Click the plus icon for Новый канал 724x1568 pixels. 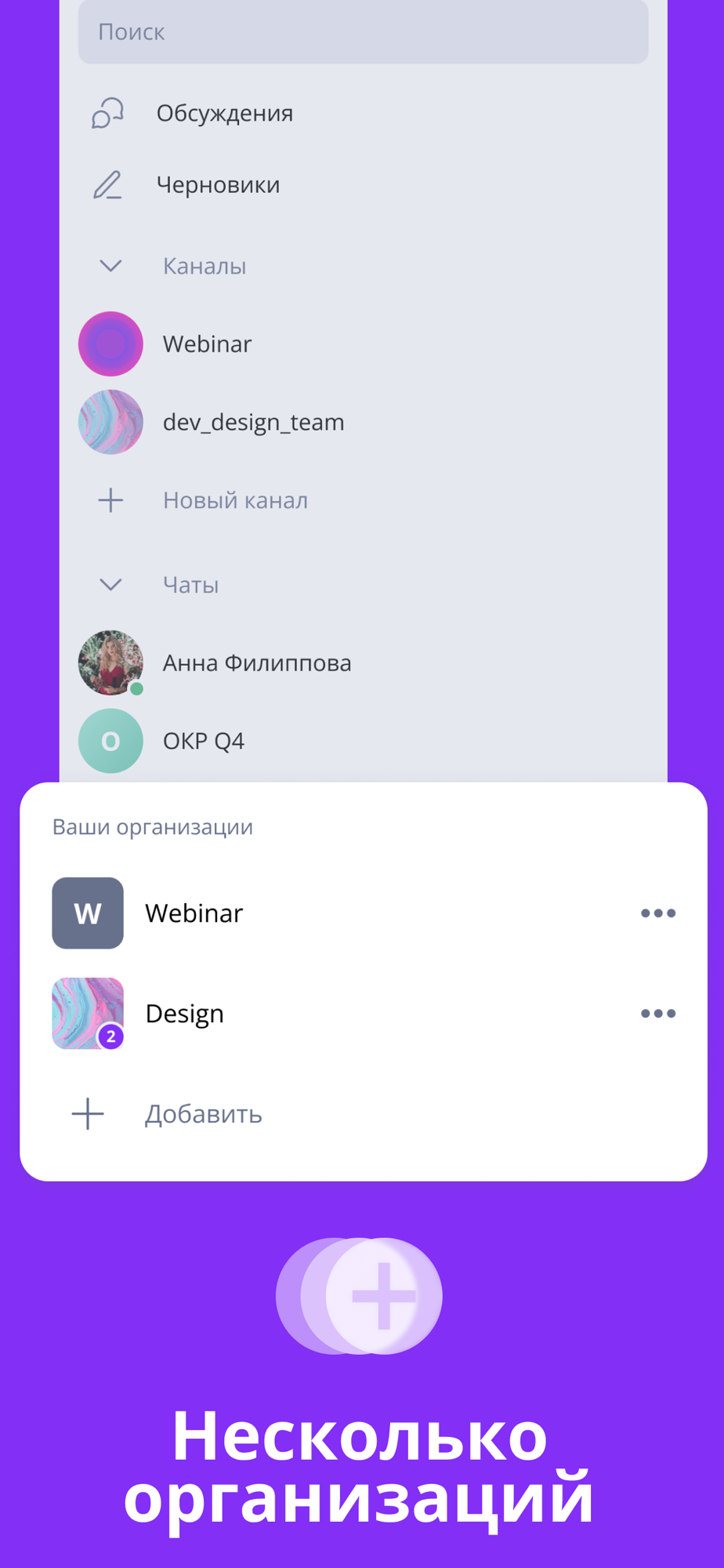click(110, 500)
